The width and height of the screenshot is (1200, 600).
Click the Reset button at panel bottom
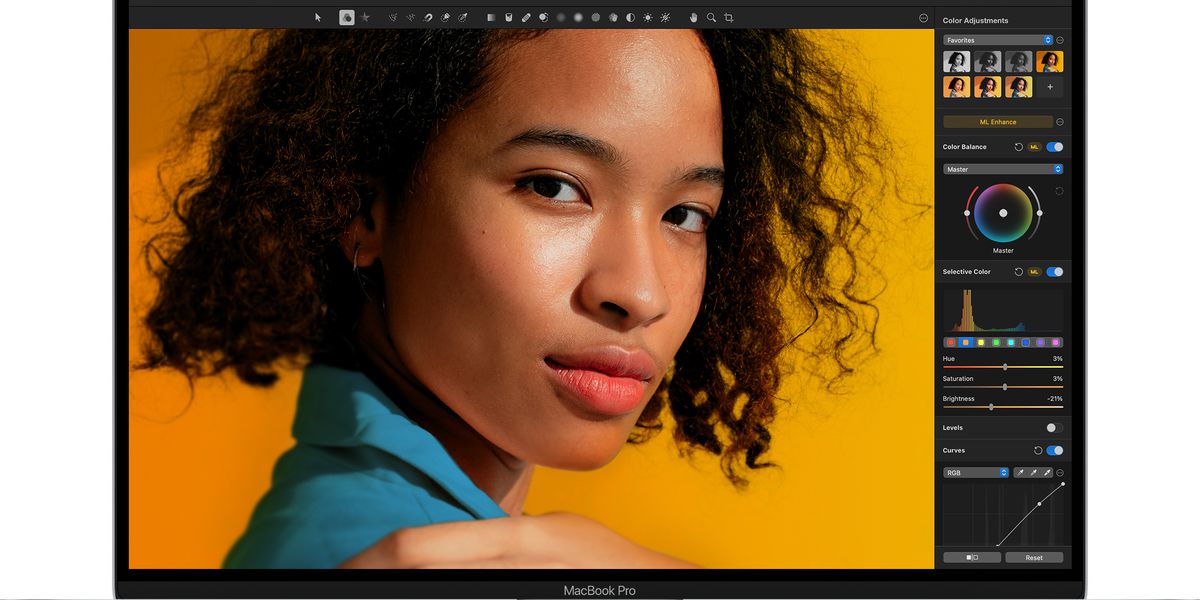coord(1034,557)
